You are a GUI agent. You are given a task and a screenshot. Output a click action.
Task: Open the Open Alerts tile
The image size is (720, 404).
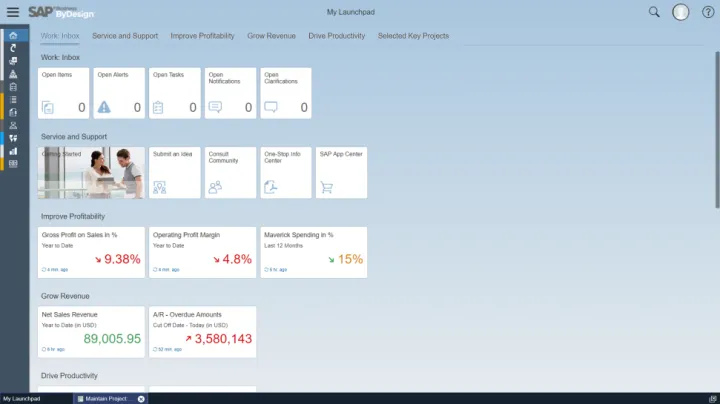(119, 93)
